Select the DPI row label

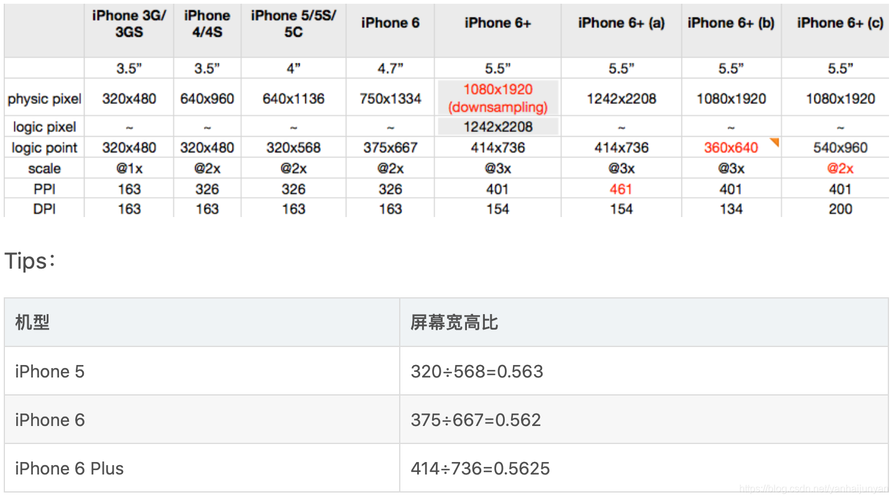pyautogui.click(x=44, y=209)
